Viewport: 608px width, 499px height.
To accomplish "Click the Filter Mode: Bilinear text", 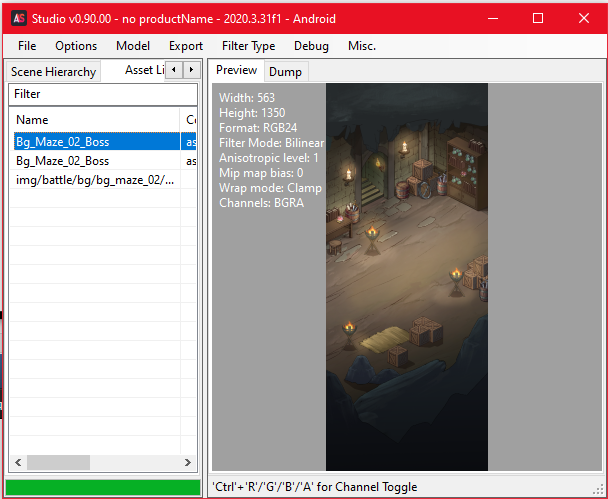I will tap(271, 143).
